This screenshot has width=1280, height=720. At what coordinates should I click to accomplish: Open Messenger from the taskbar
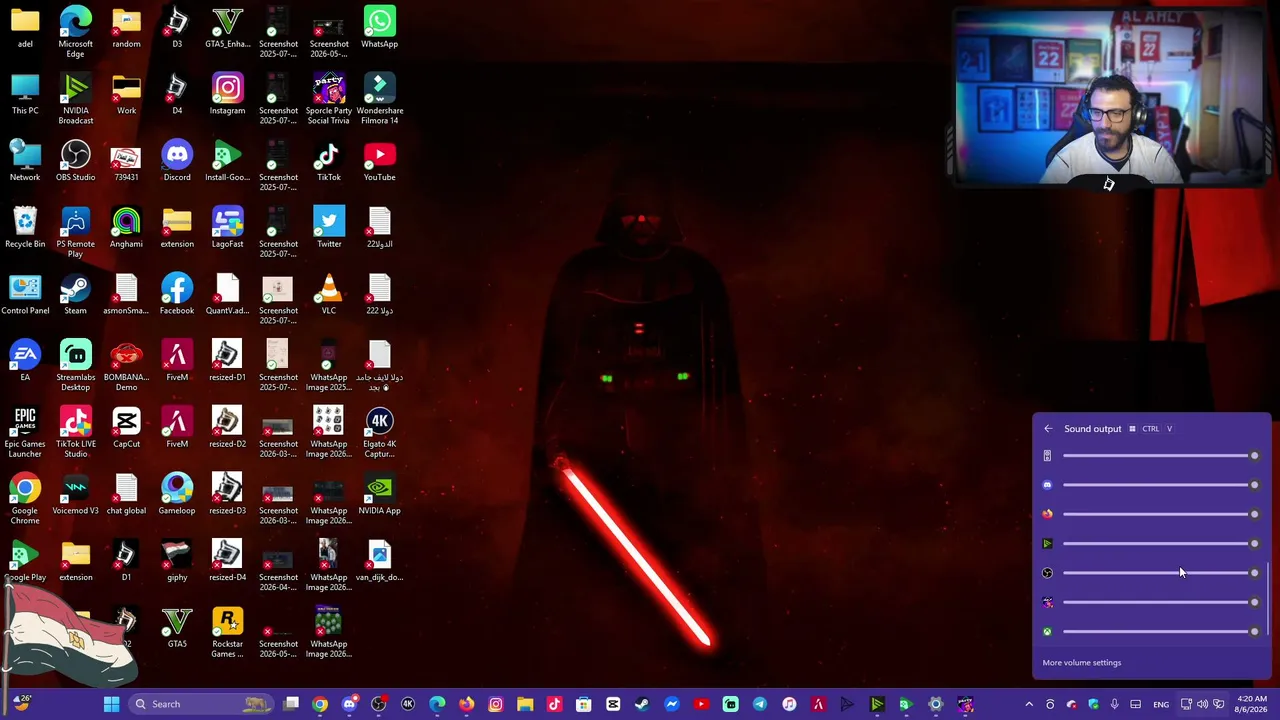tap(671, 704)
